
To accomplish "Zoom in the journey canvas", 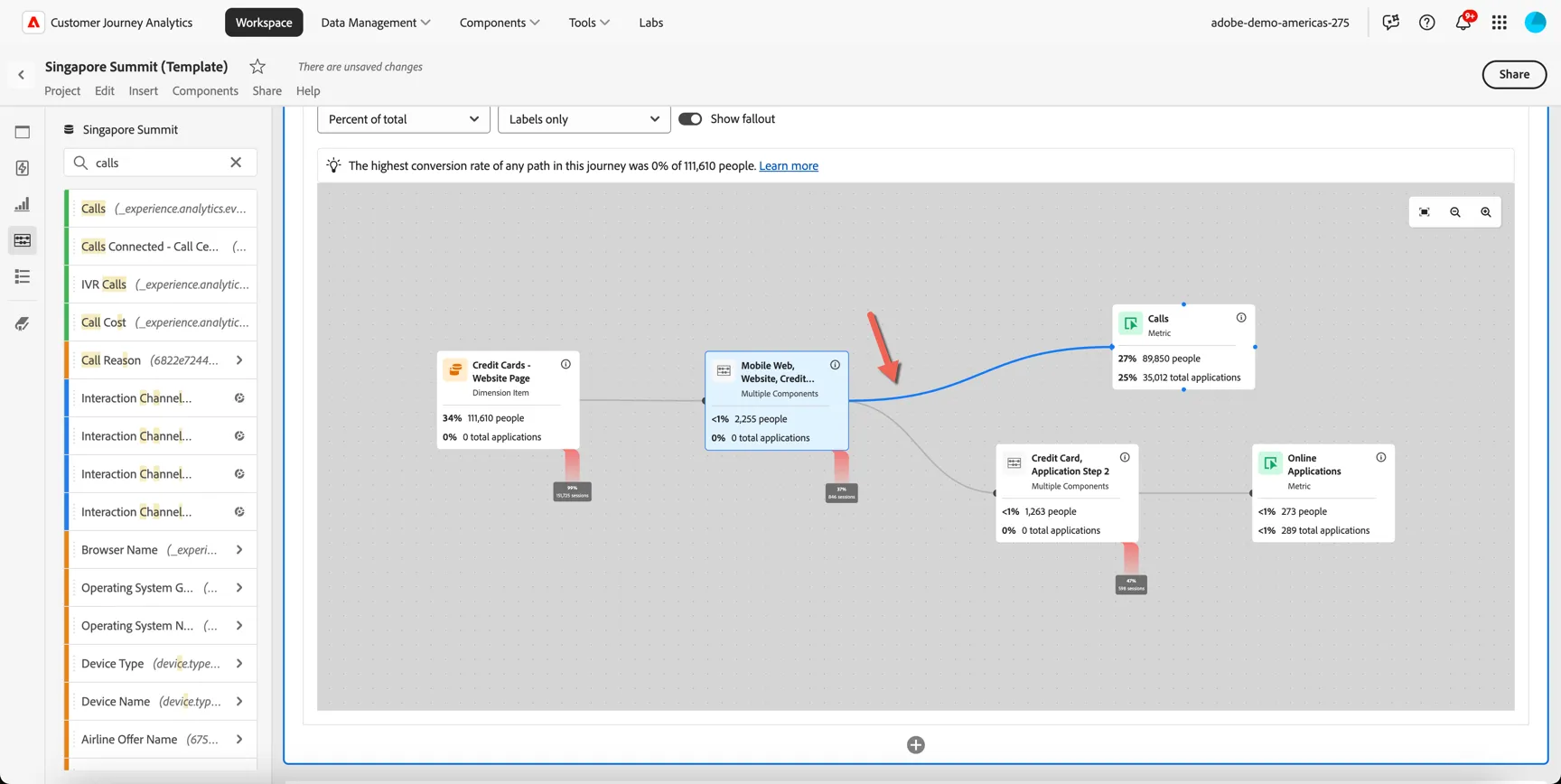I will pos(1486,212).
